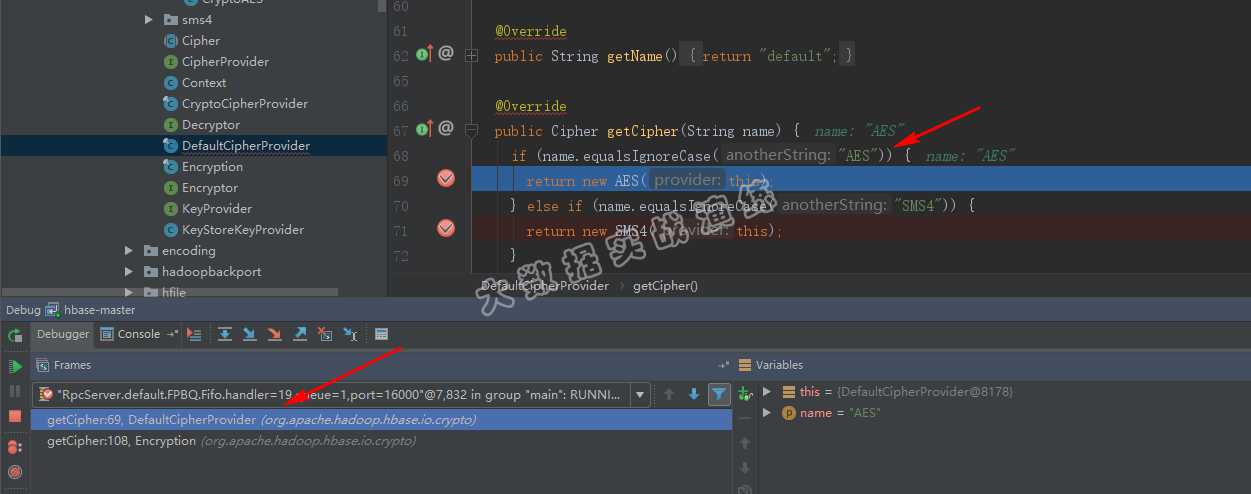Click the Step Over icon
The width and height of the screenshot is (1251, 494).
tap(225, 334)
